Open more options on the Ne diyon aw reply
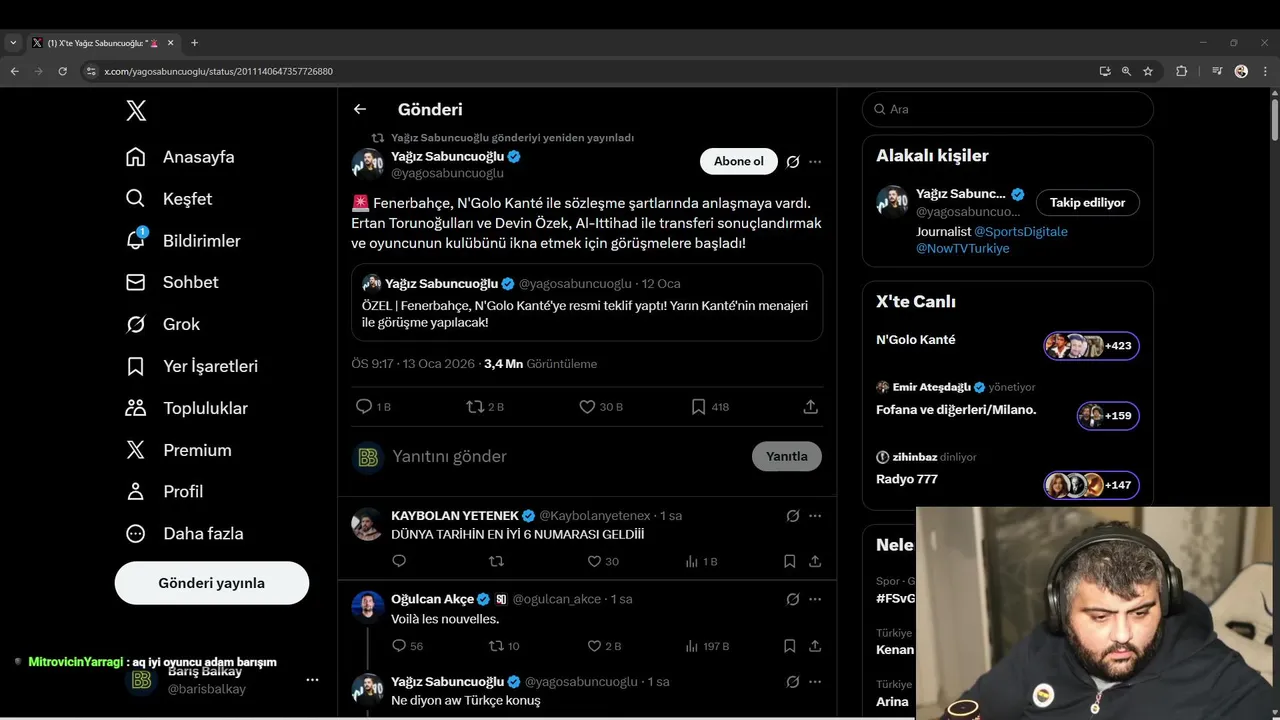Viewport: 1280px width, 720px height. pos(815,682)
